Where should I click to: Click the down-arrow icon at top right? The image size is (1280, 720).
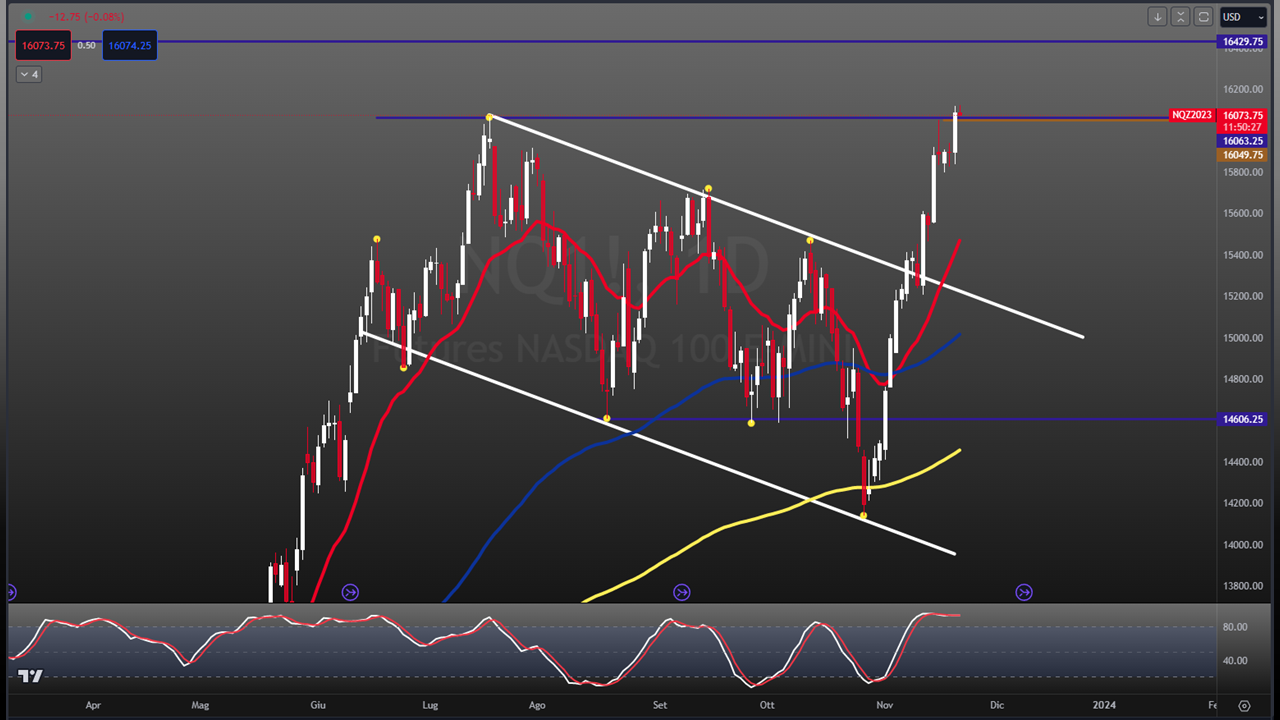coord(1157,17)
